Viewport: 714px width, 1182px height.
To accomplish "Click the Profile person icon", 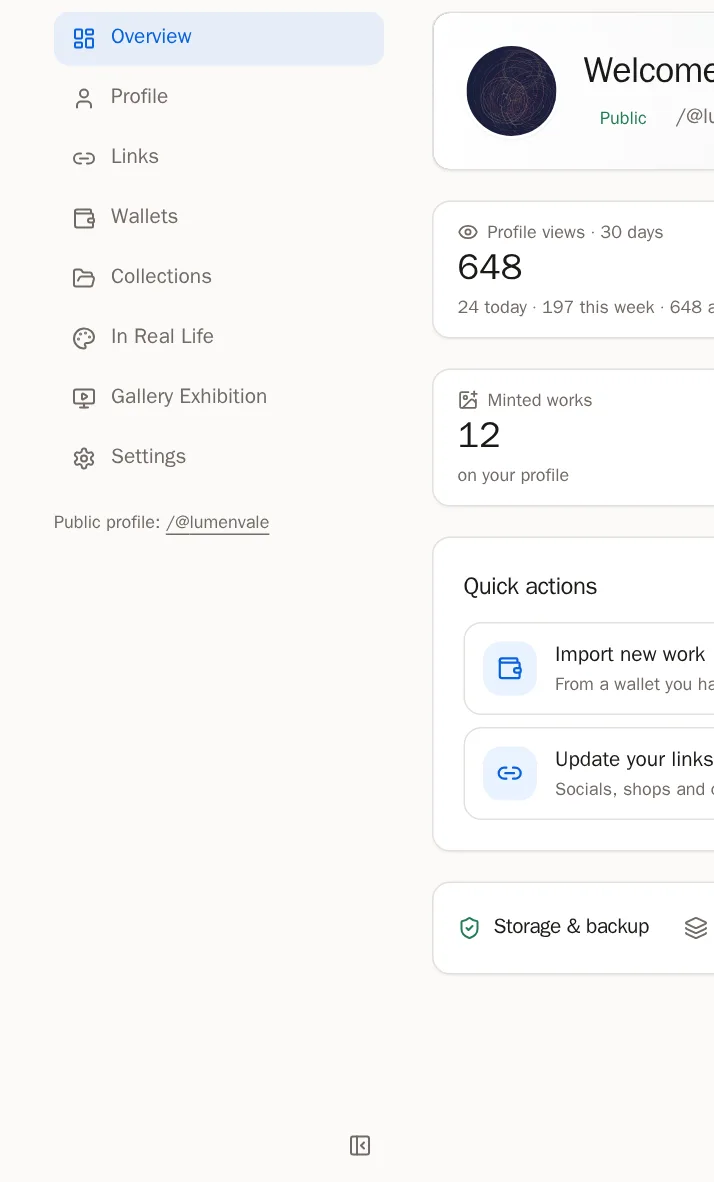I will (x=84, y=98).
